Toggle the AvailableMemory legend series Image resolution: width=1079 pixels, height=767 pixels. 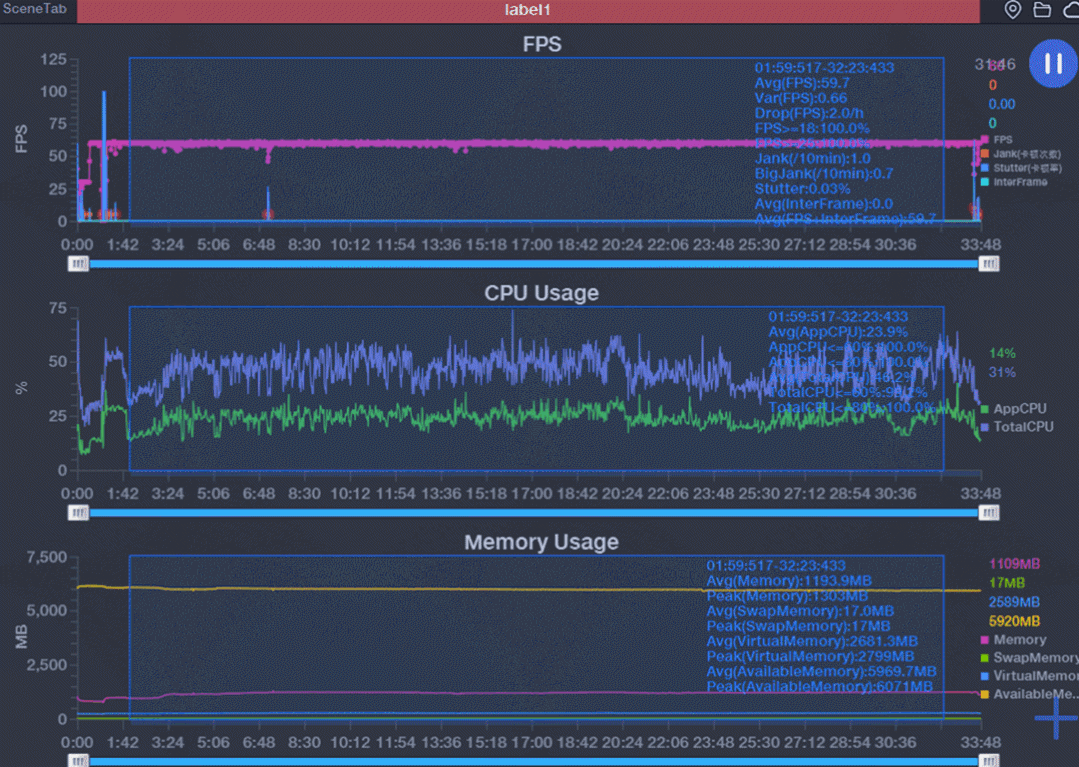pos(1029,694)
